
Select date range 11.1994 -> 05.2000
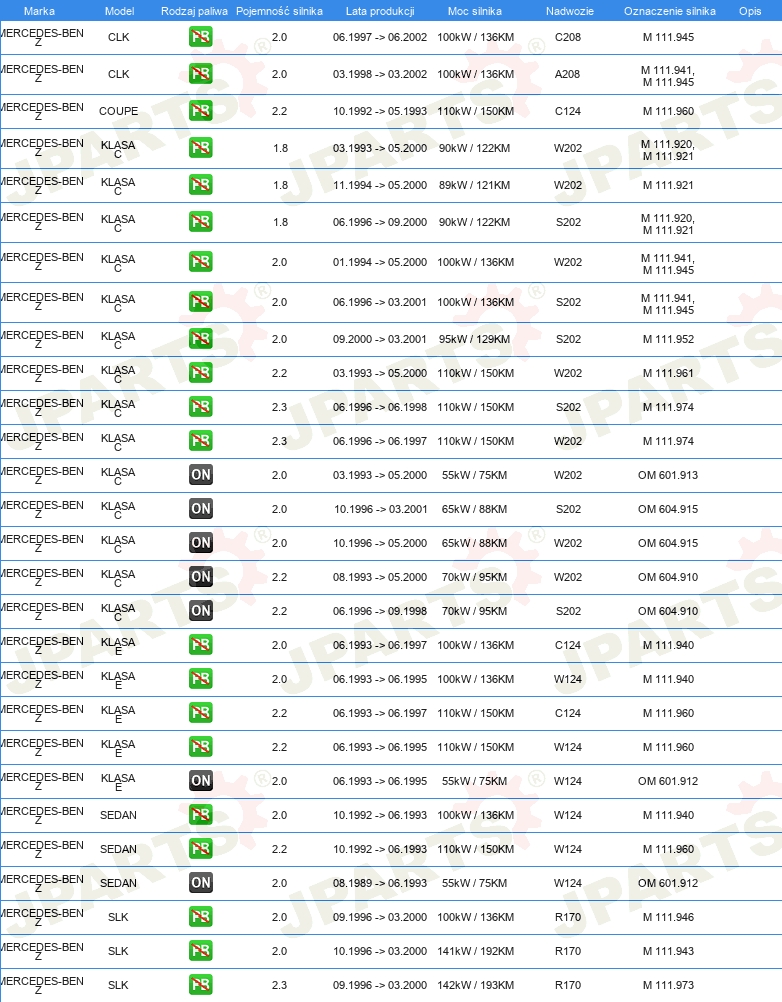click(x=380, y=185)
